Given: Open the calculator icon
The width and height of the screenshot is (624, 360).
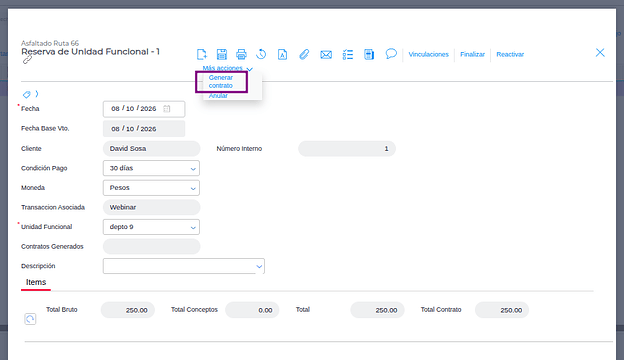Looking at the screenshot, I should coord(369,54).
